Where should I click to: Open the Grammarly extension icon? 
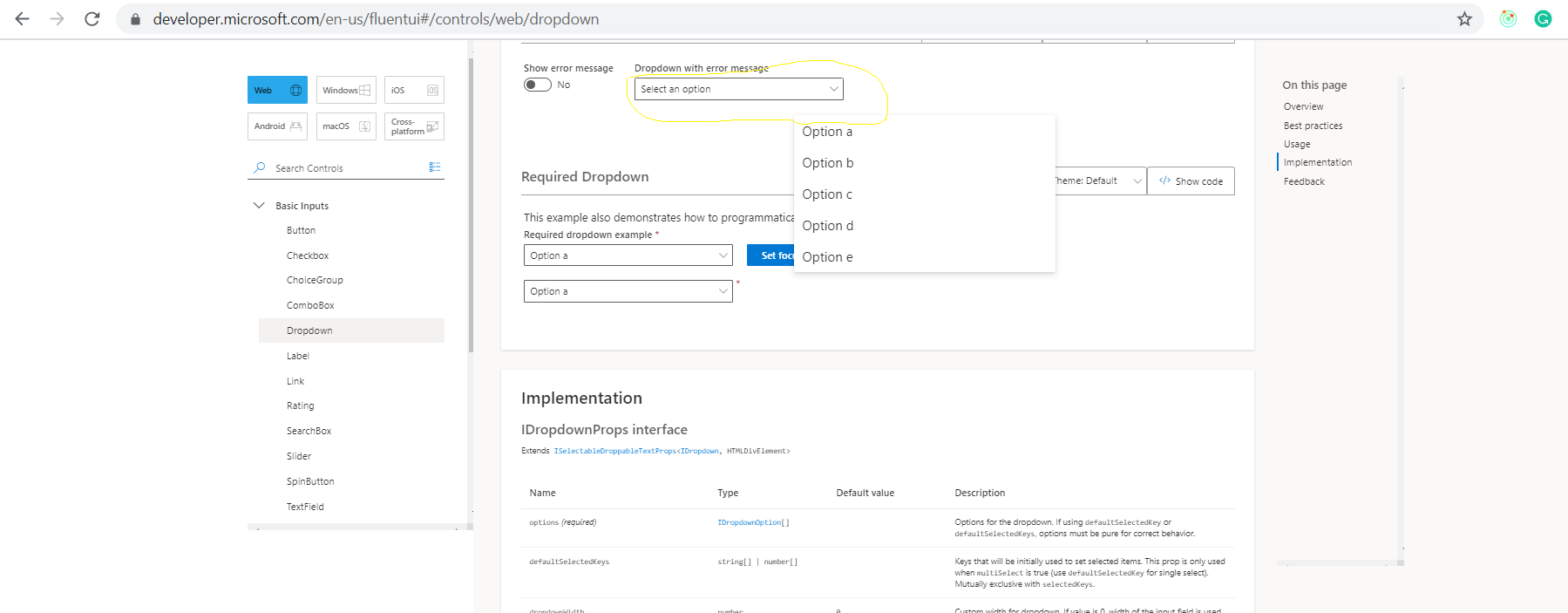pos(1543,19)
